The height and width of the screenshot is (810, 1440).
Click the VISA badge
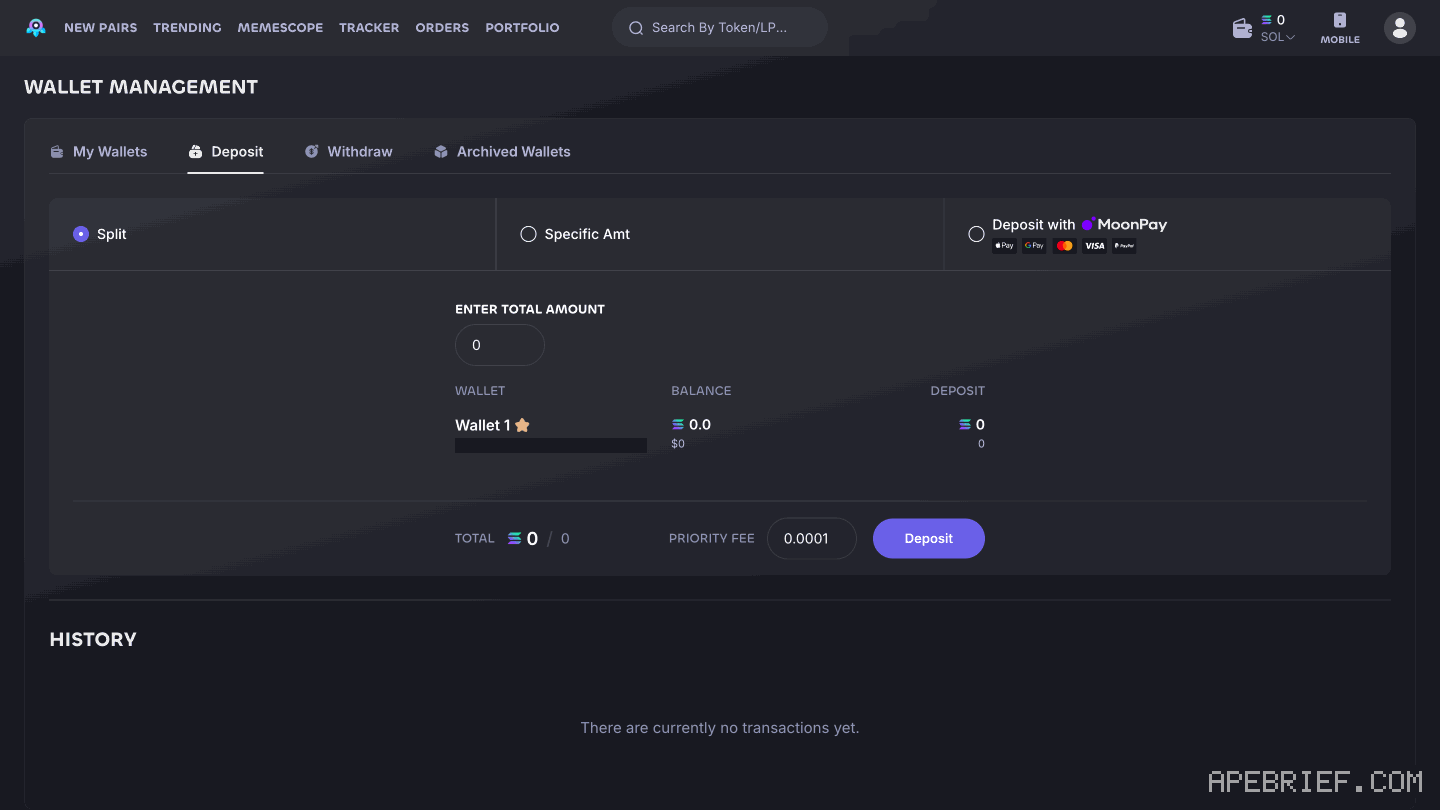point(1094,246)
